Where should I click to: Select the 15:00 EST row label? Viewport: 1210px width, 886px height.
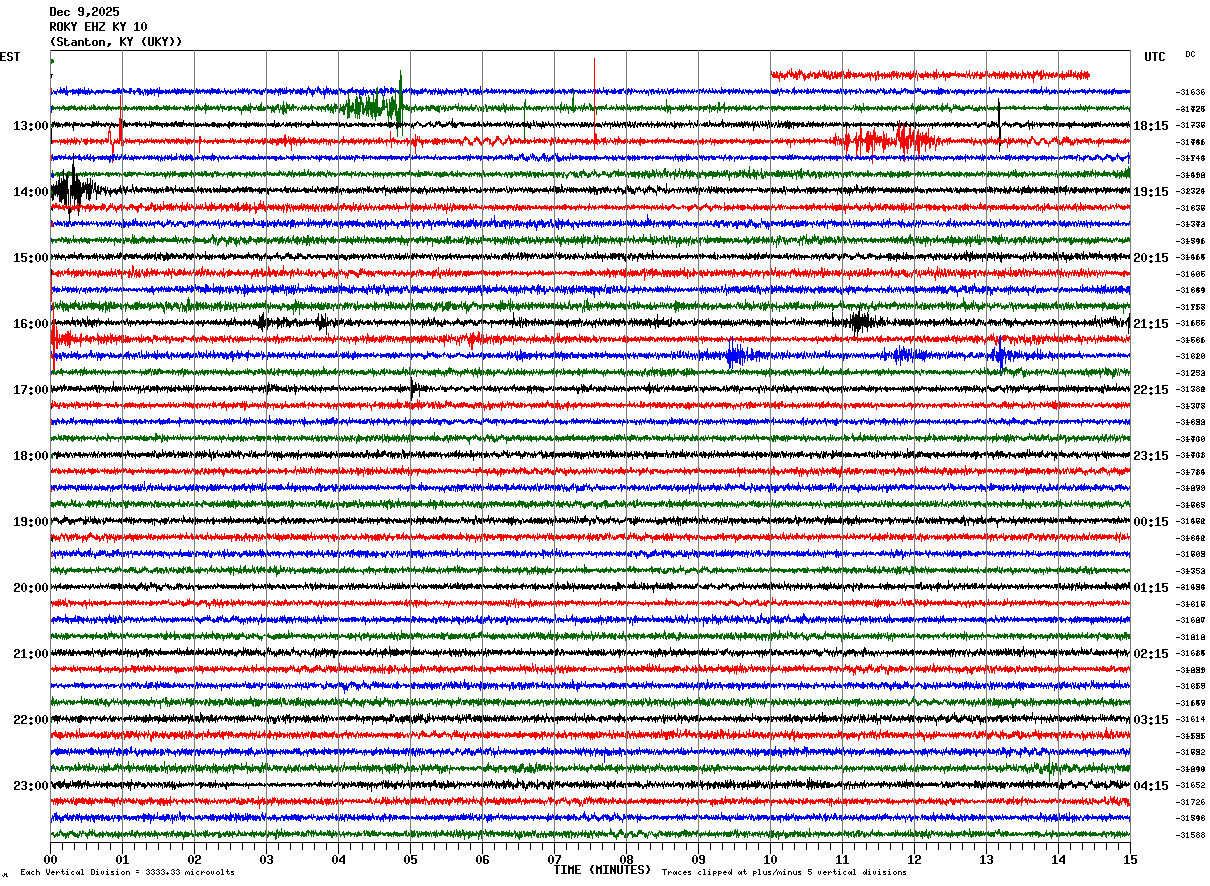pyautogui.click(x=31, y=258)
